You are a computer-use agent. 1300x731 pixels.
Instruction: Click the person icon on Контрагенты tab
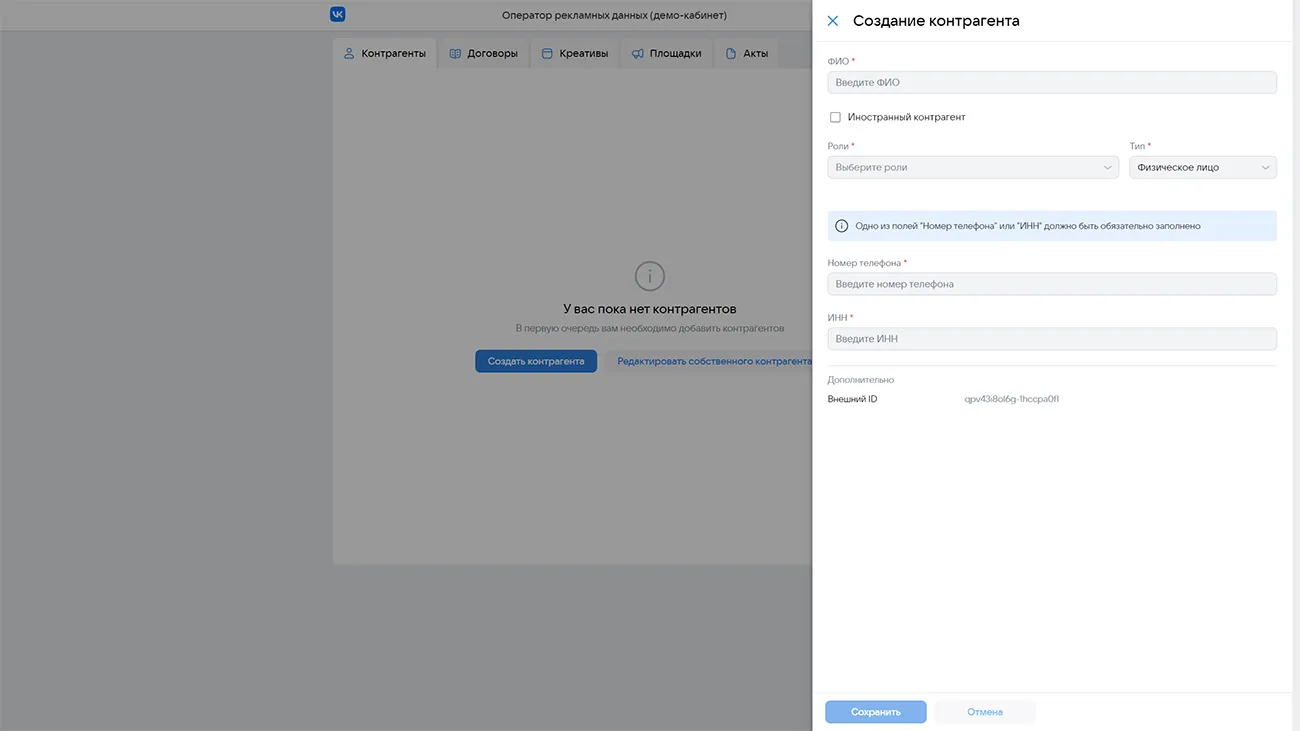click(349, 54)
